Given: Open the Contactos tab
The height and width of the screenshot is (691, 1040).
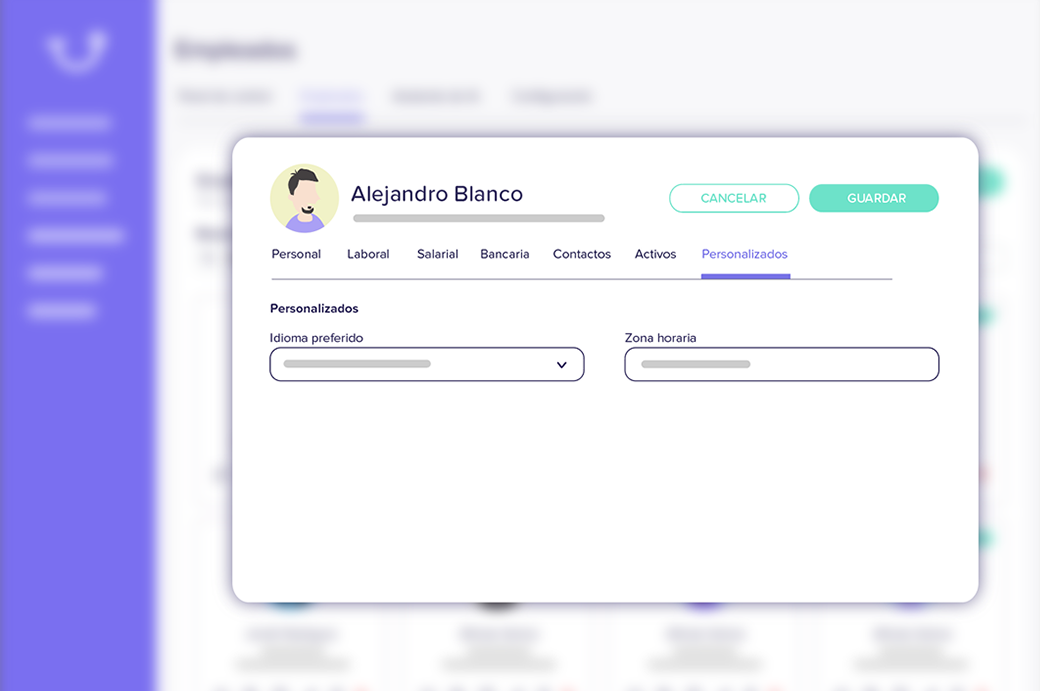Looking at the screenshot, I should tap(581, 254).
